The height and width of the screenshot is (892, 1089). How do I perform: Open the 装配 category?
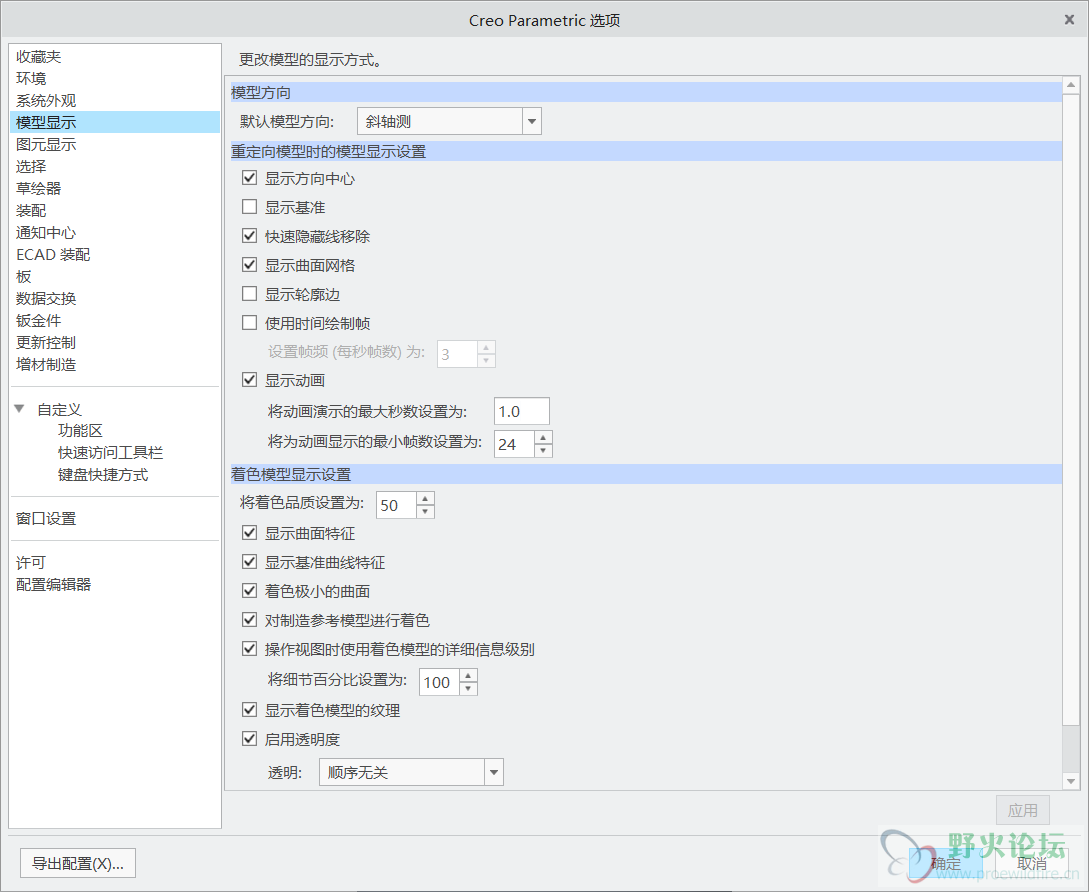click(31, 210)
